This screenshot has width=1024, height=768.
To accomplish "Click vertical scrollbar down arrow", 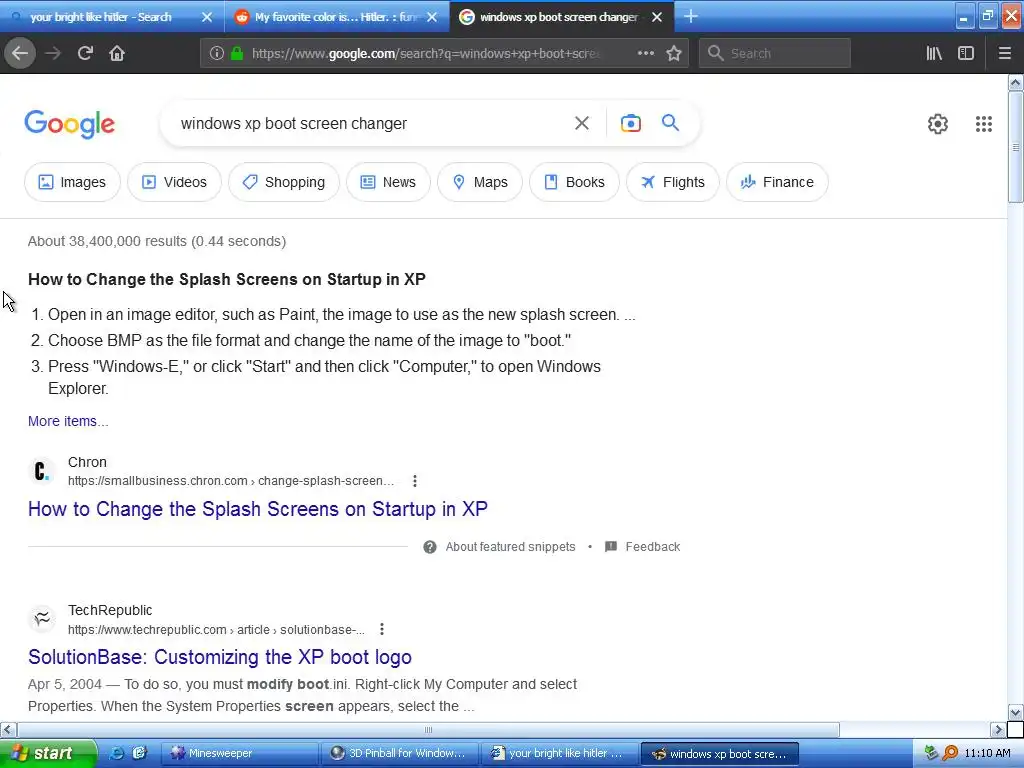I will [x=1016, y=712].
